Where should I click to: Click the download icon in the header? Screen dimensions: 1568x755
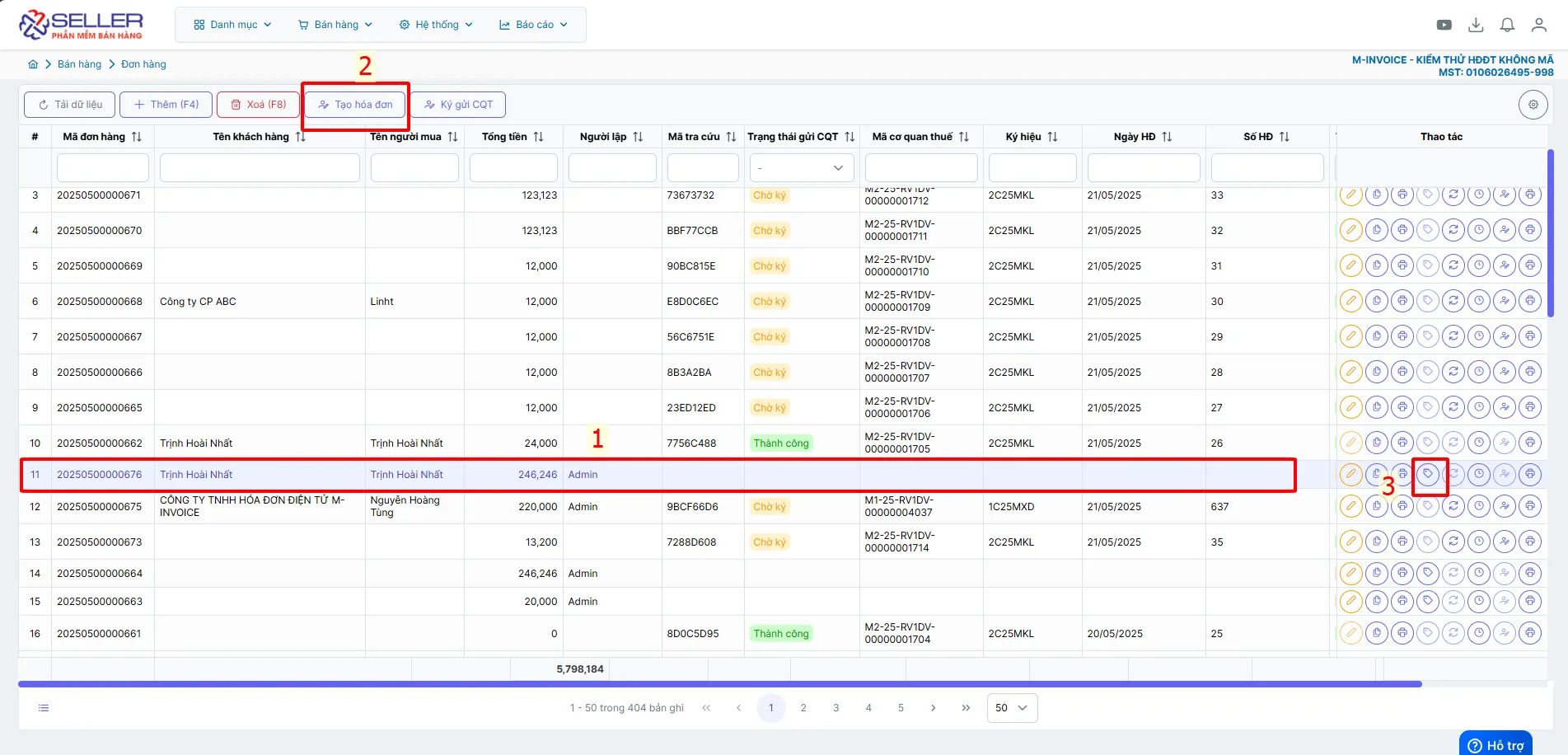[x=1476, y=25]
